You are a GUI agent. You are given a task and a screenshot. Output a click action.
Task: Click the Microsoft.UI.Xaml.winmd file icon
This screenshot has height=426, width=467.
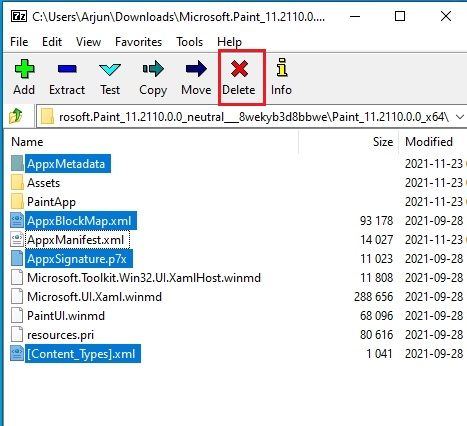tap(17, 297)
